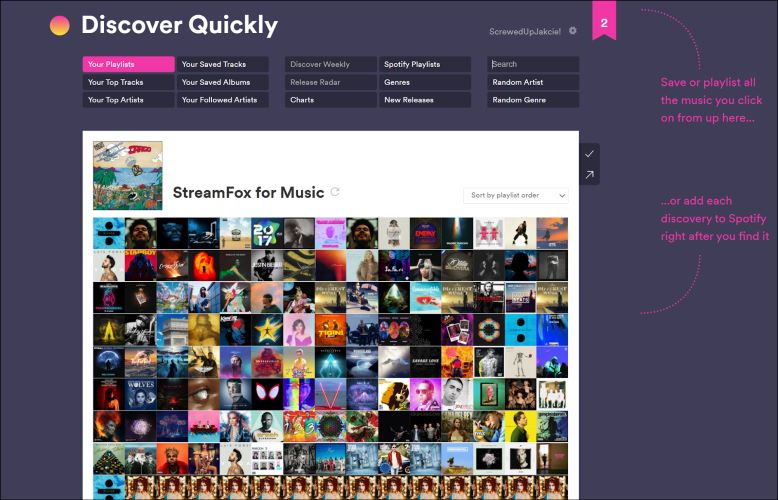Screen dimensions: 778x500
Task: Open Discover Weekly
Action: click(331, 64)
